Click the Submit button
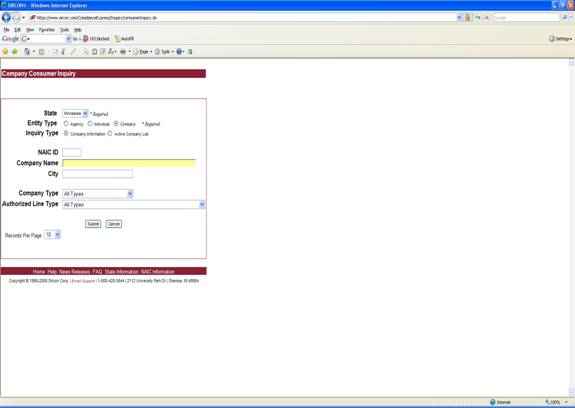The width and height of the screenshot is (575, 408). [93, 224]
